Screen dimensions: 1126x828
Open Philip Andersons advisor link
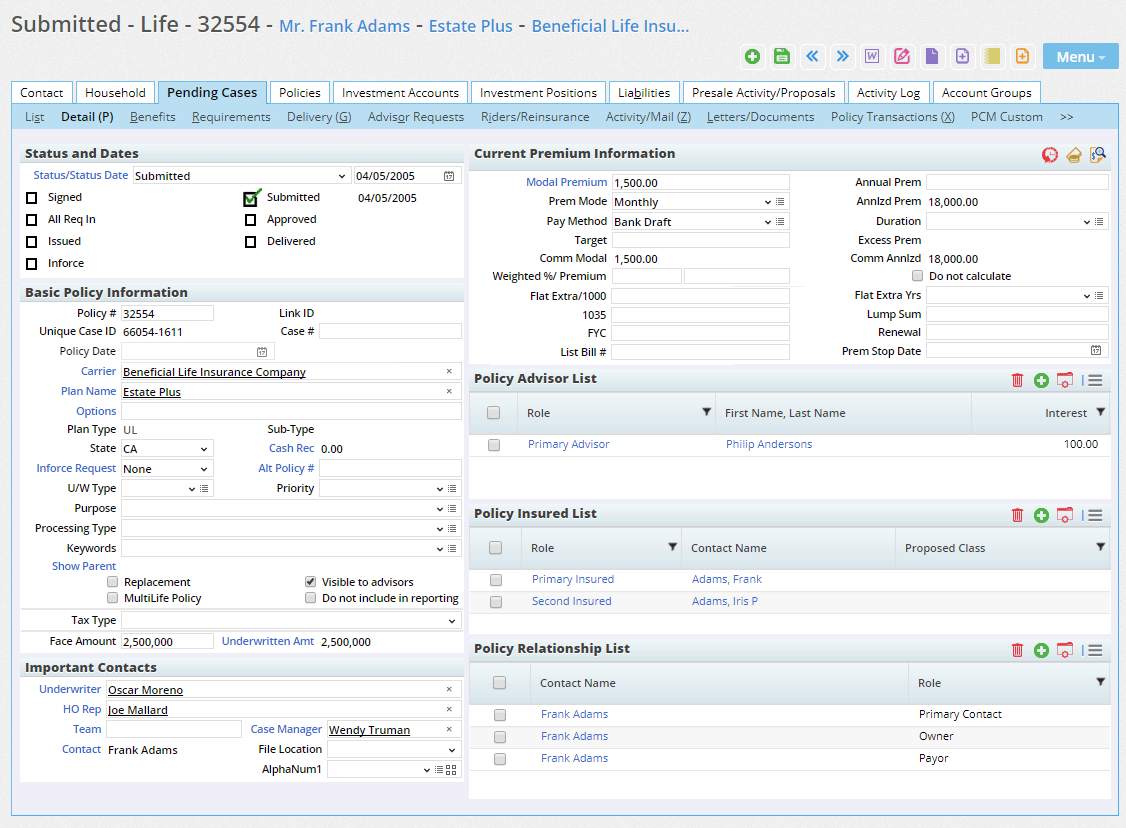coord(769,444)
